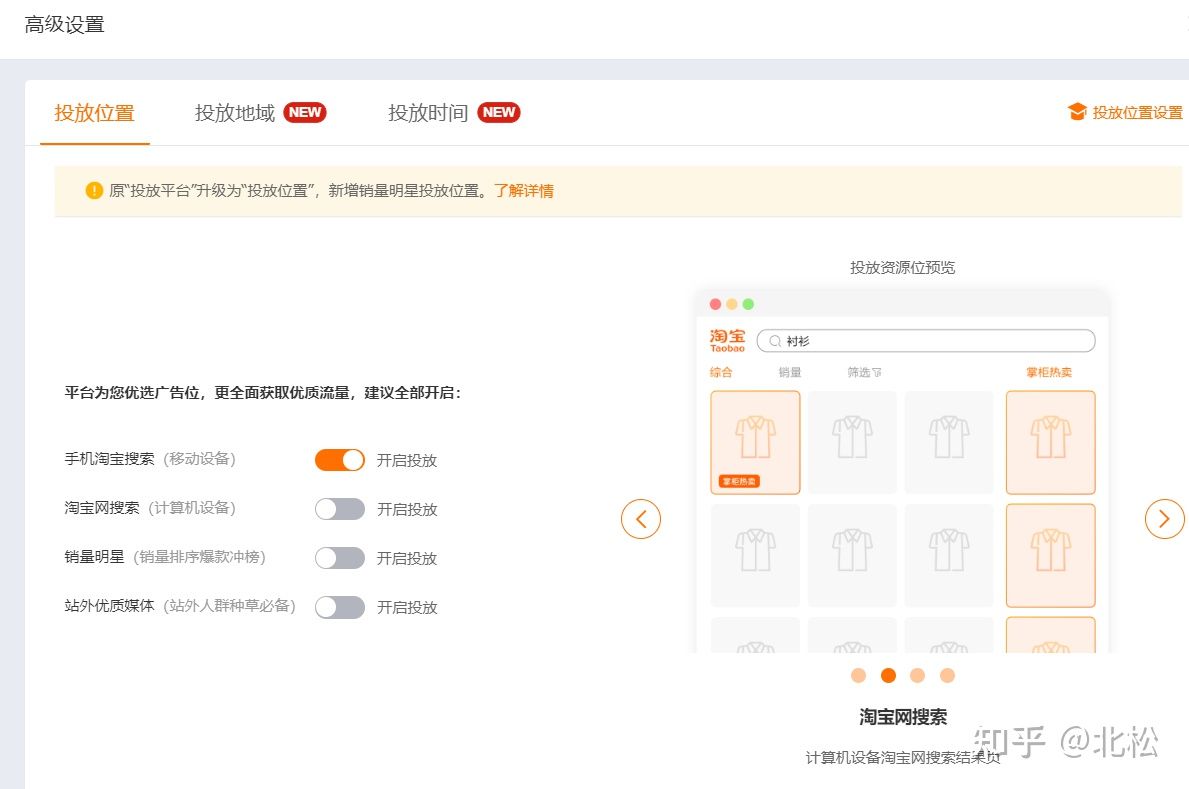Click the green window dot in preview
Screen dimensions: 1189x789
[748, 304]
